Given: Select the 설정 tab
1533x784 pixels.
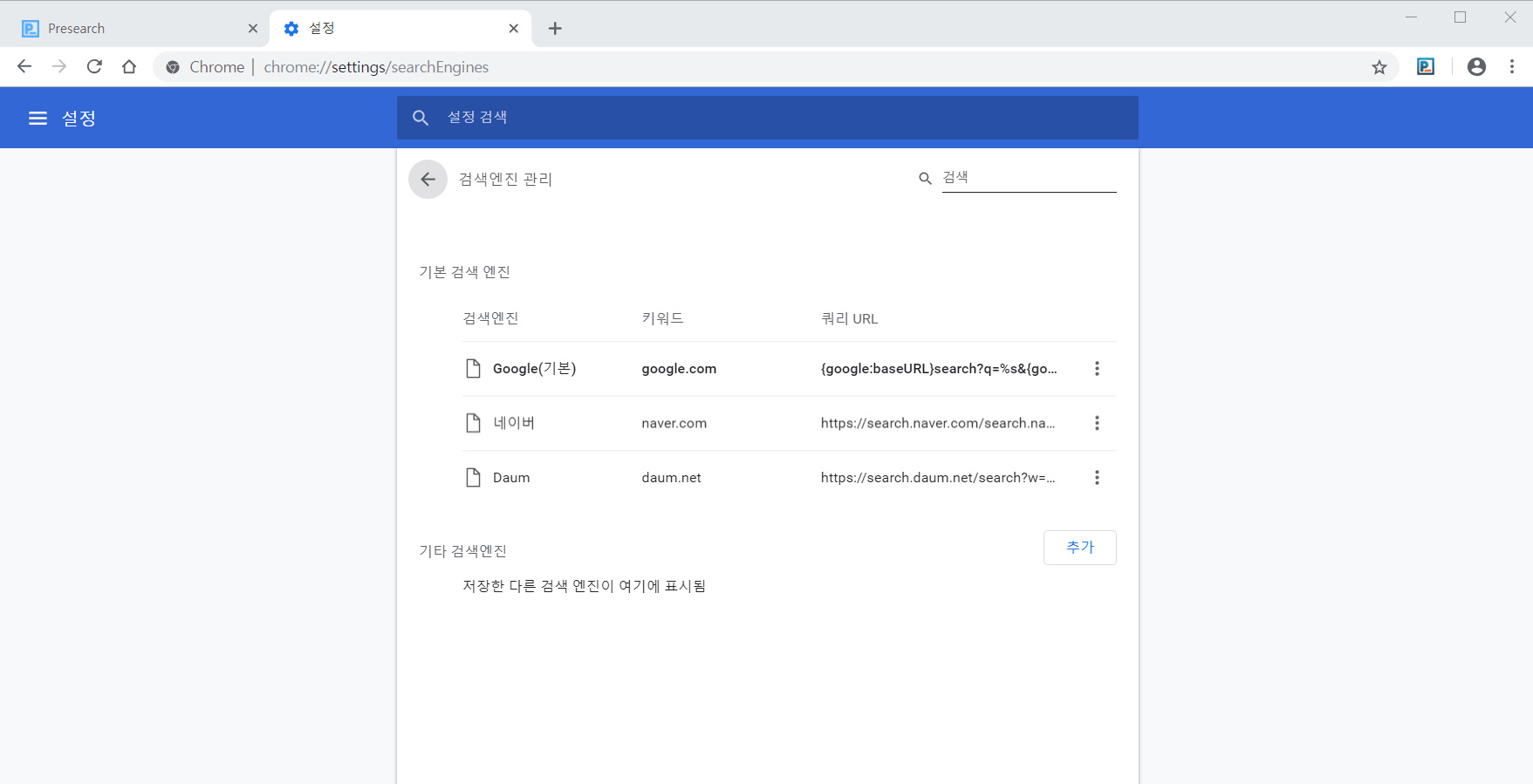Looking at the screenshot, I should (400, 29).
